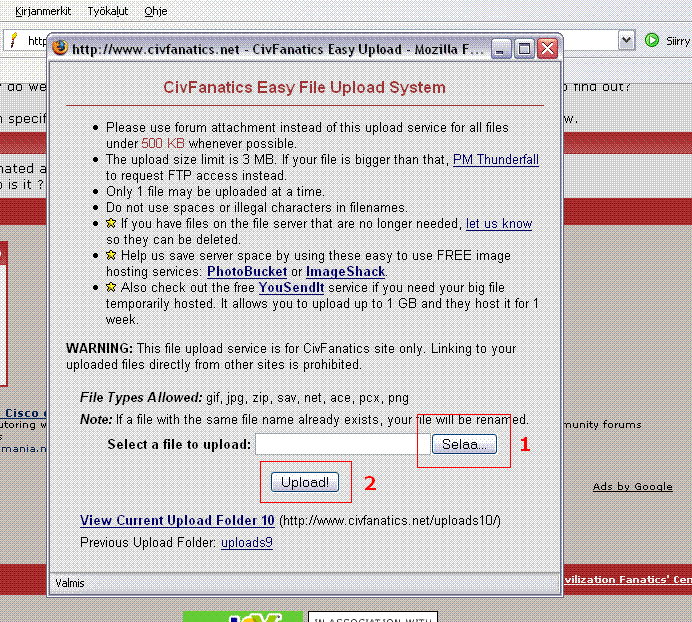The width and height of the screenshot is (692, 622).
Task: Open the Työkalut menu
Action: pos(108,11)
